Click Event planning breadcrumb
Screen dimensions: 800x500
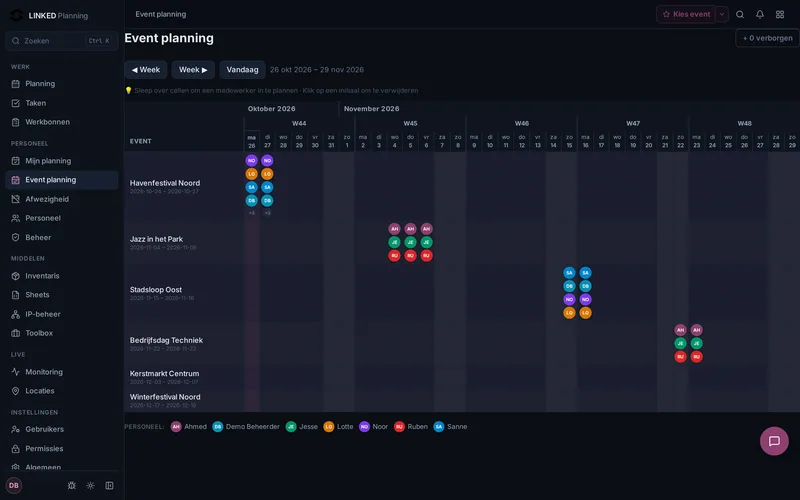point(161,14)
